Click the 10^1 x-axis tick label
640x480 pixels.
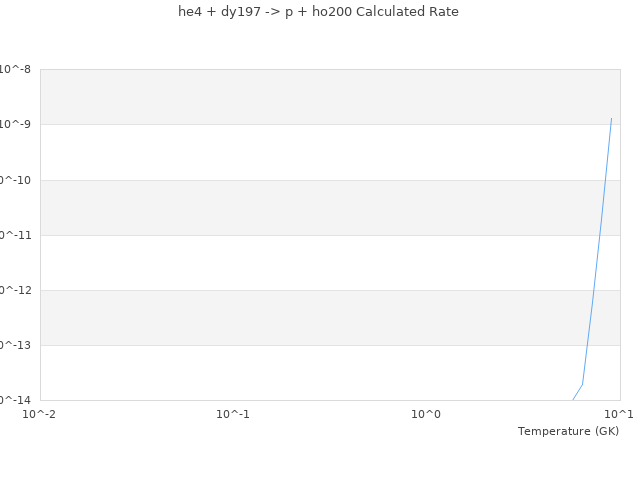point(619,414)
